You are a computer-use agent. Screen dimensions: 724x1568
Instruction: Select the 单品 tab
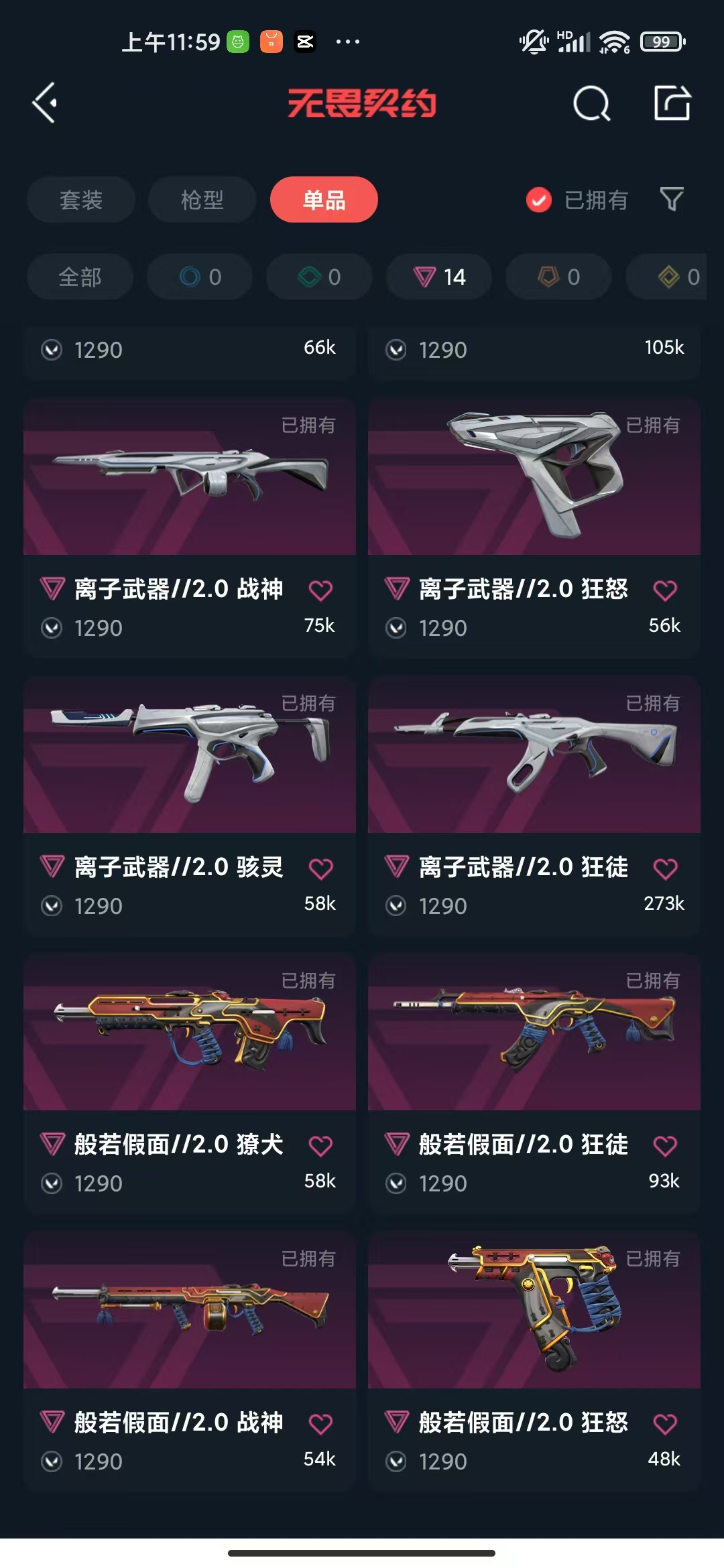[x=324, y=200]
